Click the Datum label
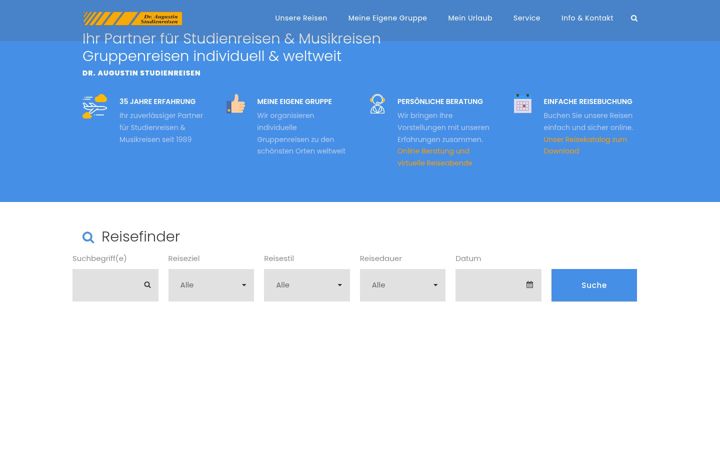 [468, 259]
